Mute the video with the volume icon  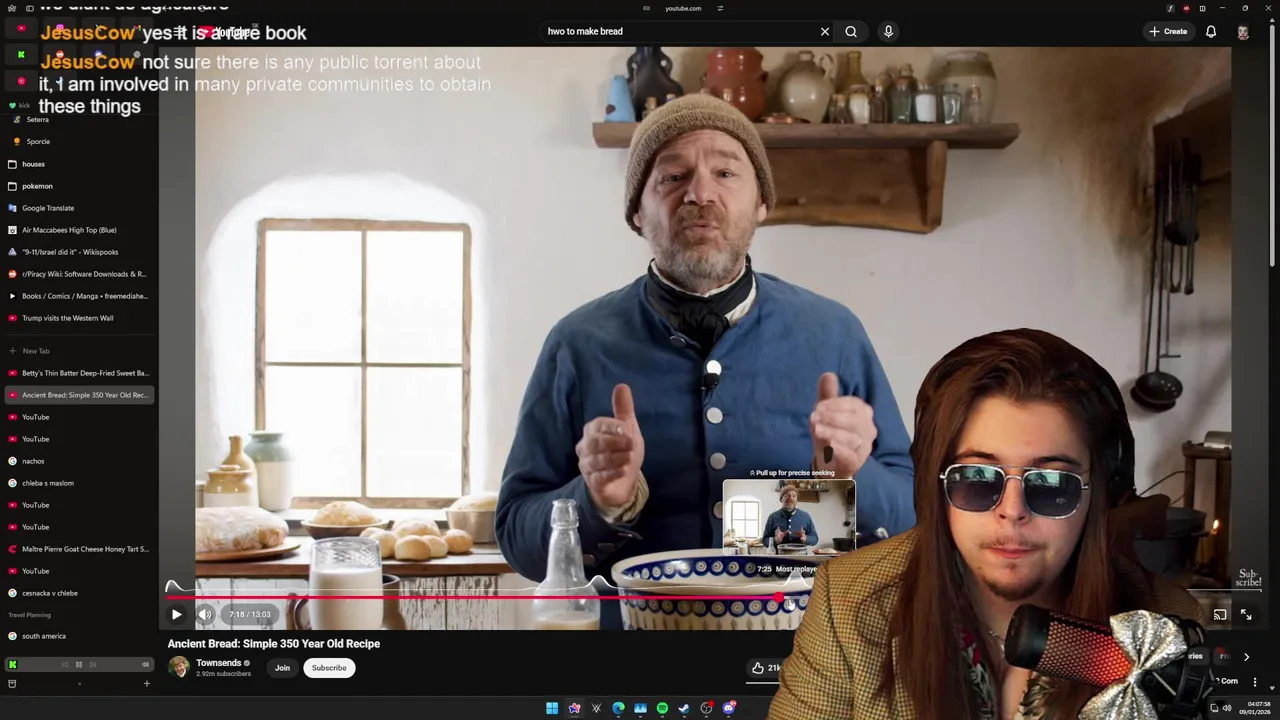point(205,614)
